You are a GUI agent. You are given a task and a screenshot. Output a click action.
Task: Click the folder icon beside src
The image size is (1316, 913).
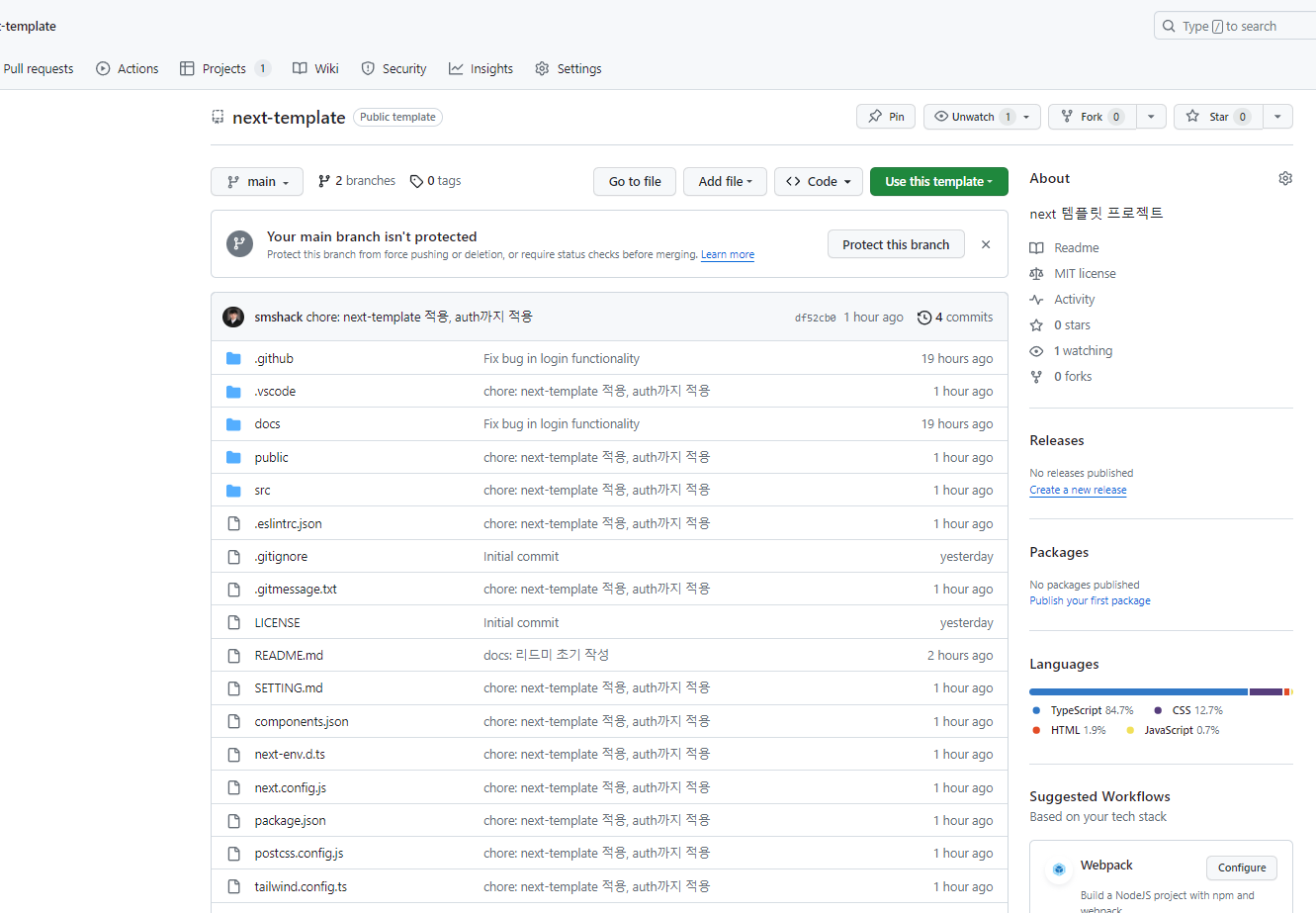pos(233,491)
